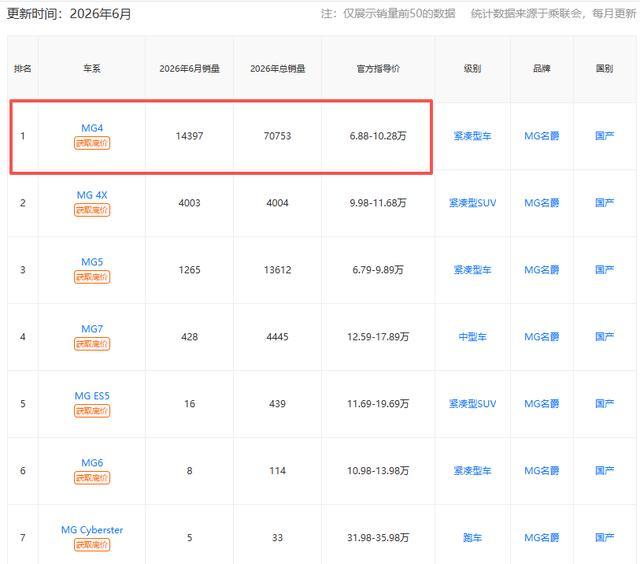Open 国产 origin link in MG5 row
Screen dimensions: 640x564
[x=604, y=270]
